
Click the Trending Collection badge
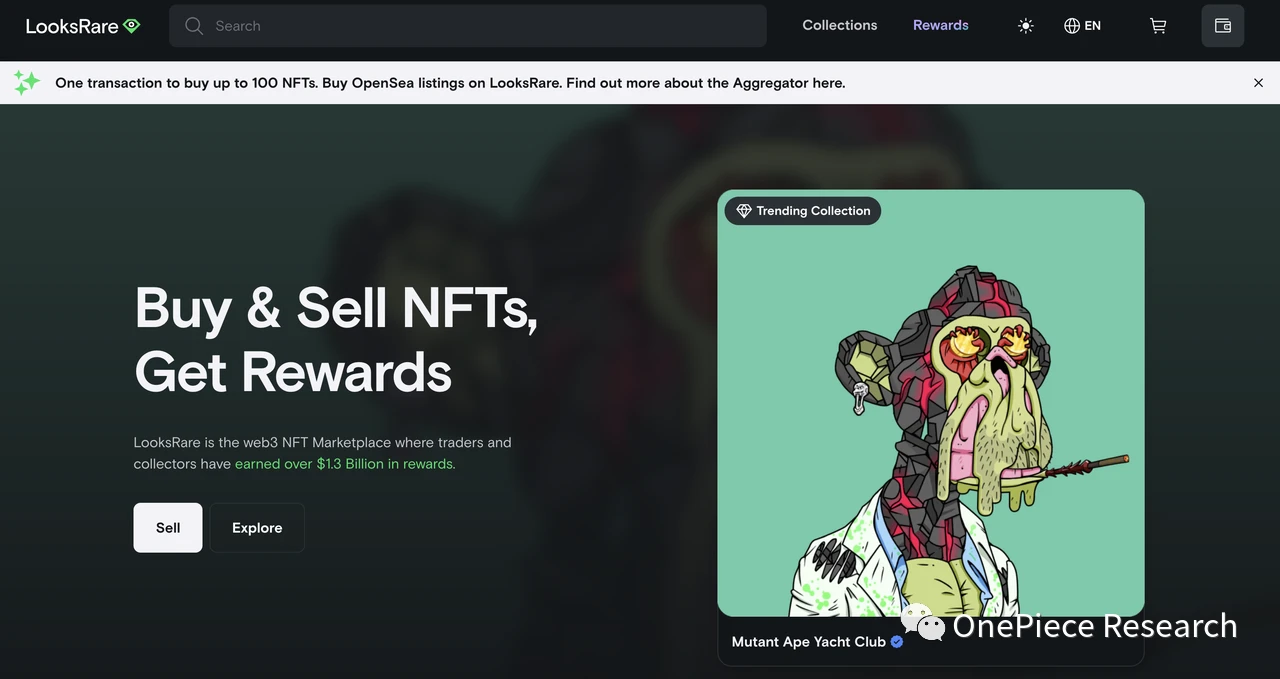coord(802,211)
